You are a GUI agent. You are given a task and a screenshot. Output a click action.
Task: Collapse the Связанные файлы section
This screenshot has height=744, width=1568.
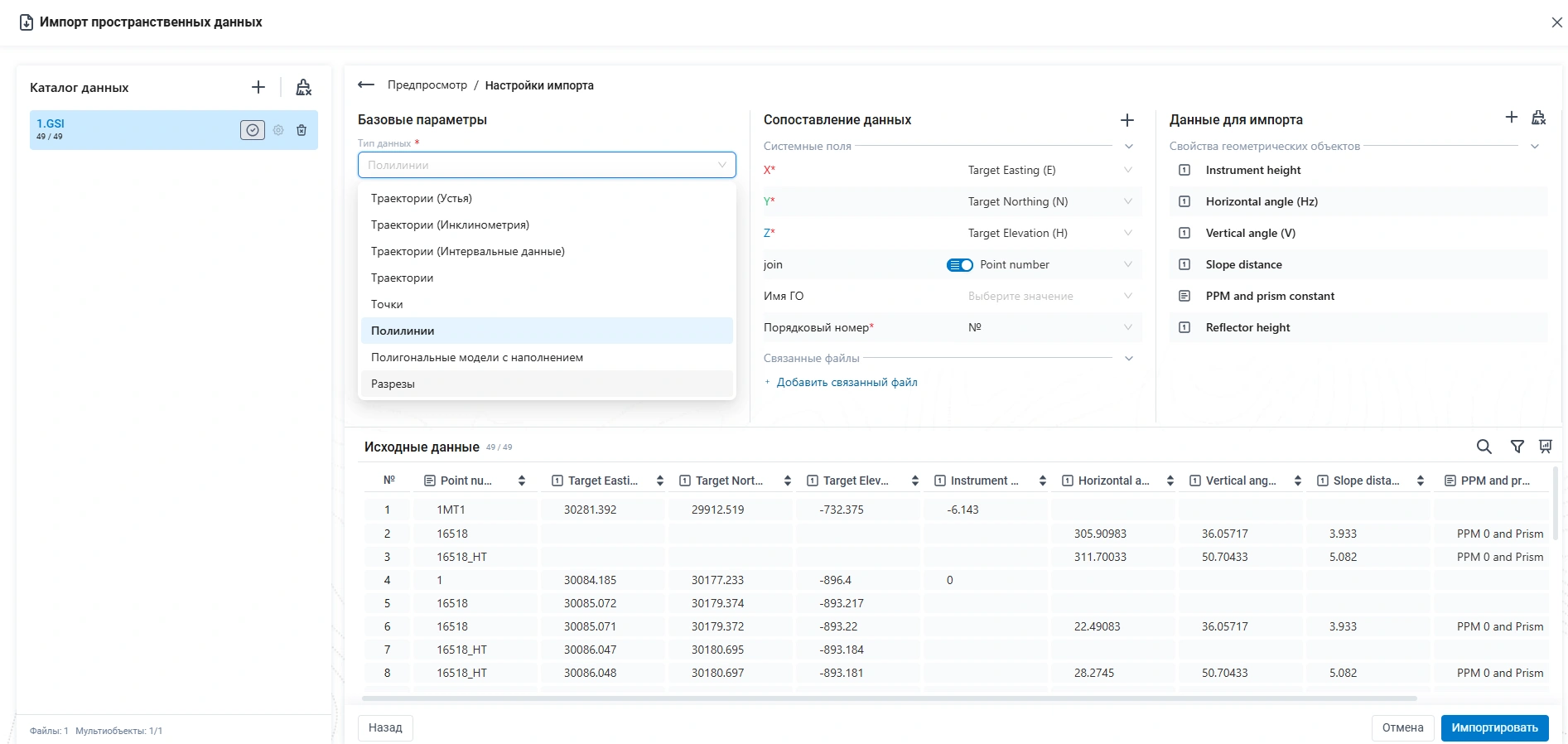click(x=1128, y=359)
